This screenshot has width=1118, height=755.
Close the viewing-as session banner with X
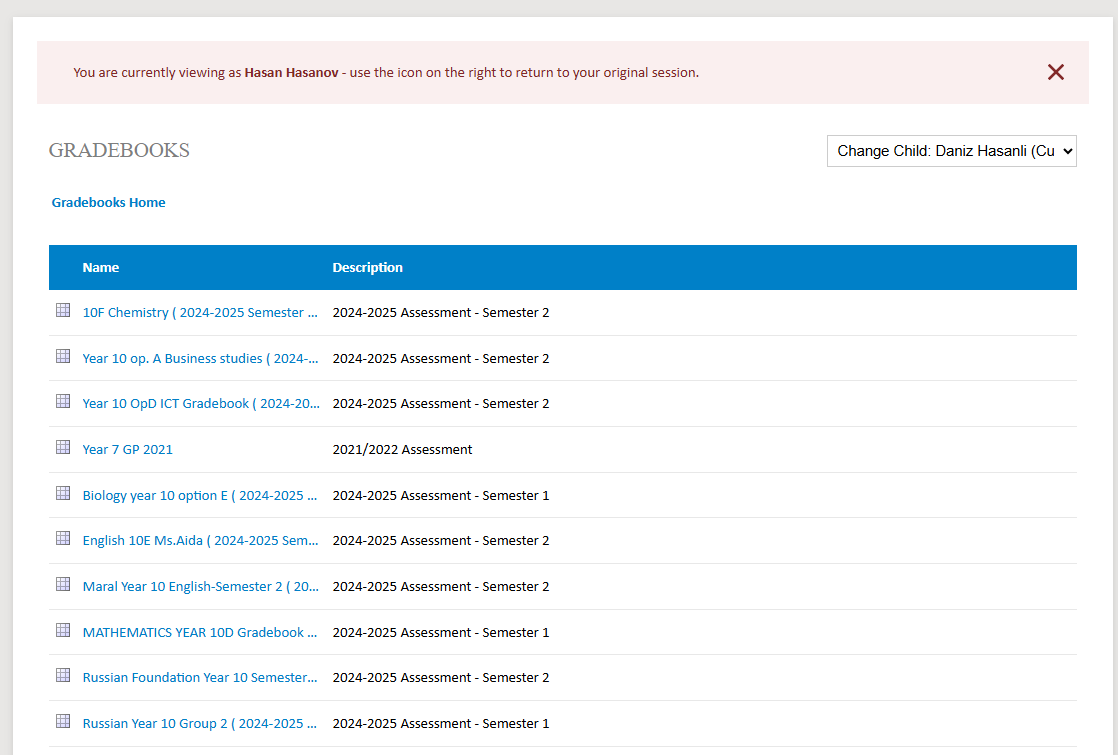coord(1055,72)
